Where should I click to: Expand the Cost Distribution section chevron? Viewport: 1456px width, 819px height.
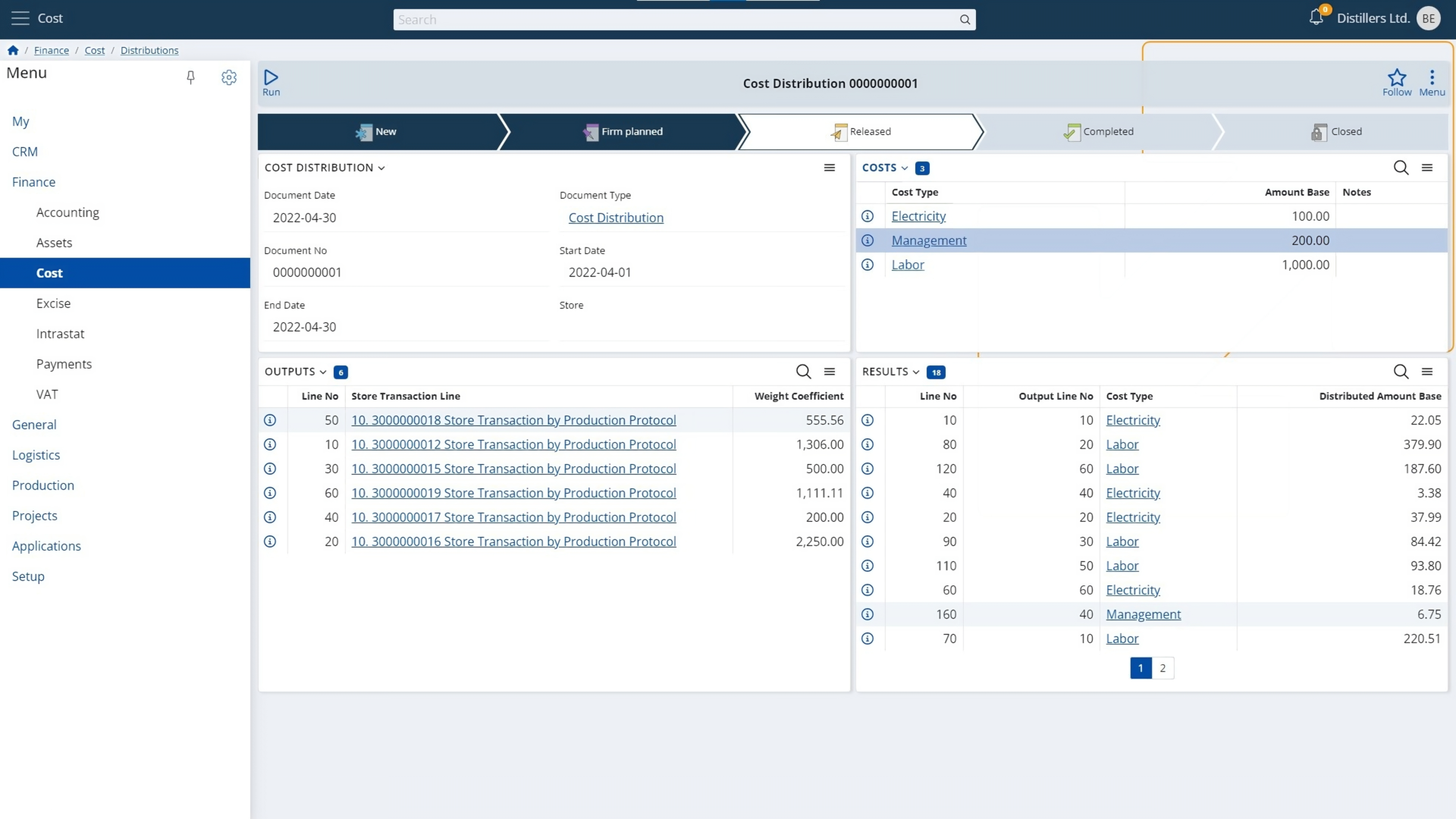click(x=381, y=168)
